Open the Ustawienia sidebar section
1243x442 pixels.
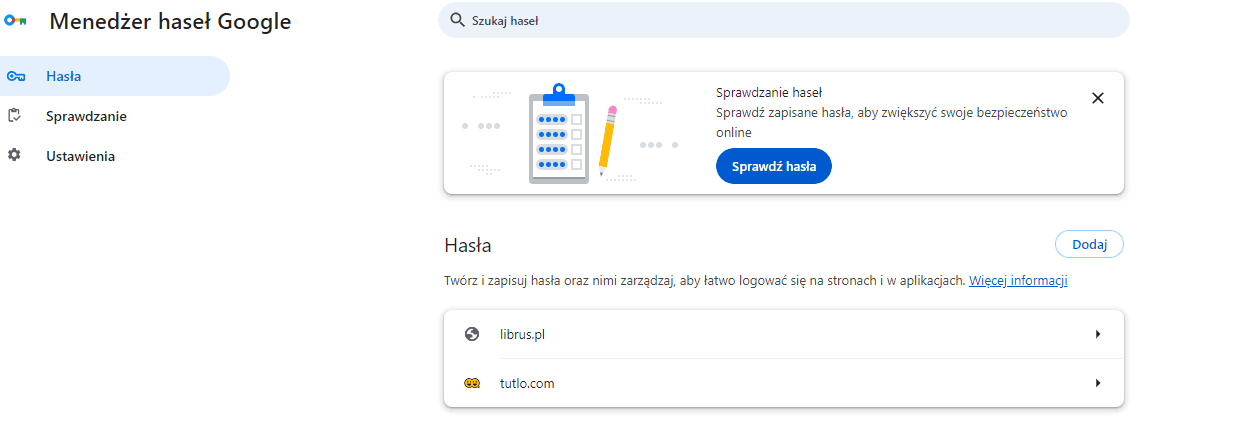[113, 156]
